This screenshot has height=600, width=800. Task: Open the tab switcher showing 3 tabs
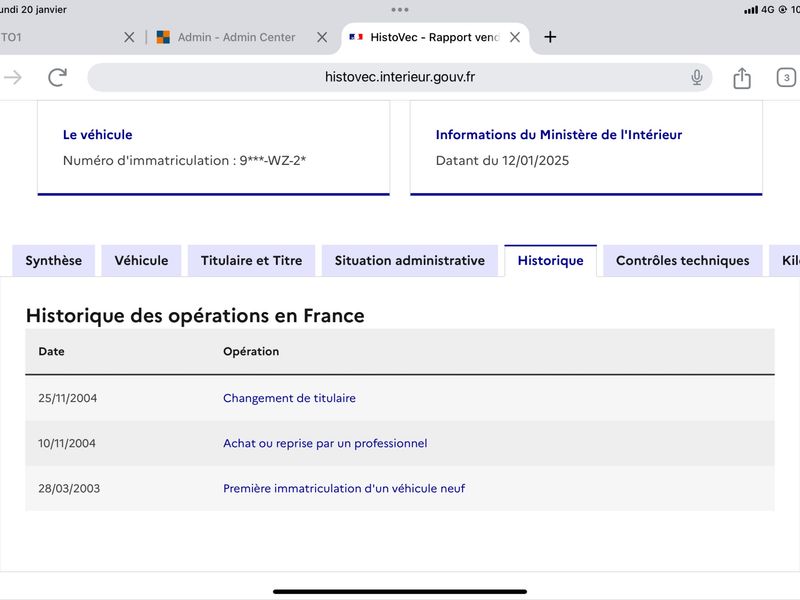[786, 78]
